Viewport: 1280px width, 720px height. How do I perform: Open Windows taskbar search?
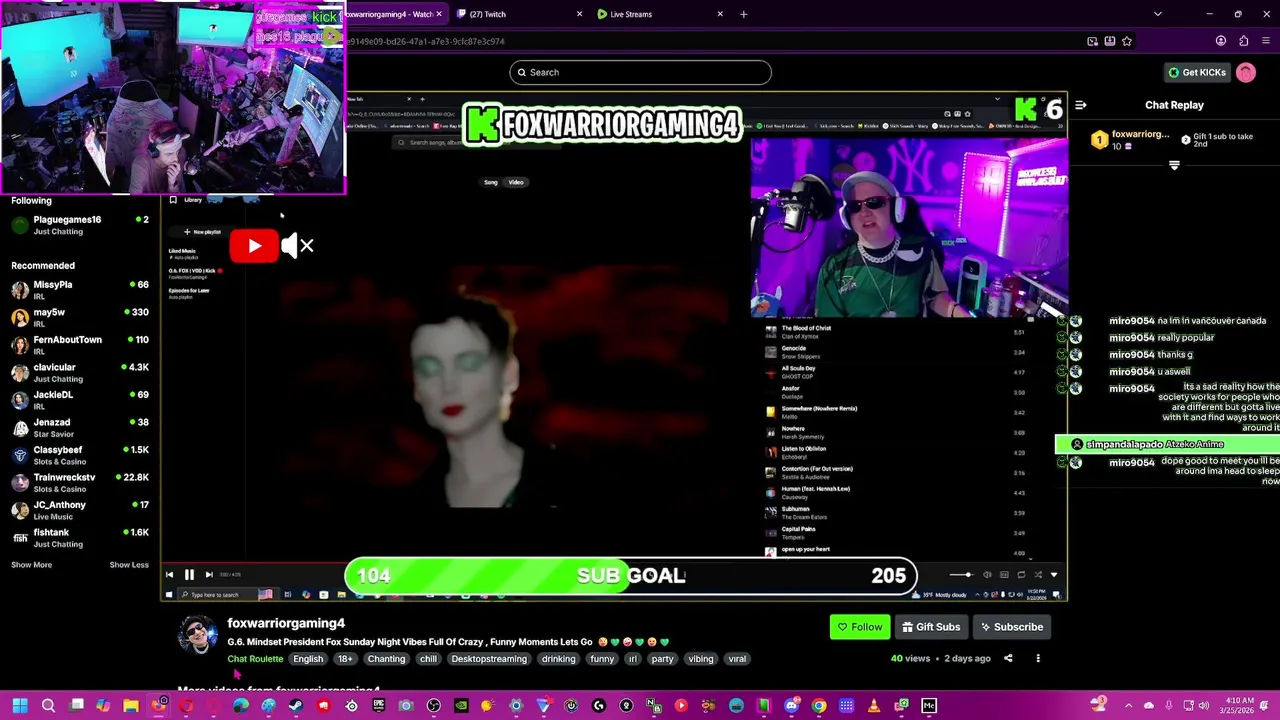[47, 706]
